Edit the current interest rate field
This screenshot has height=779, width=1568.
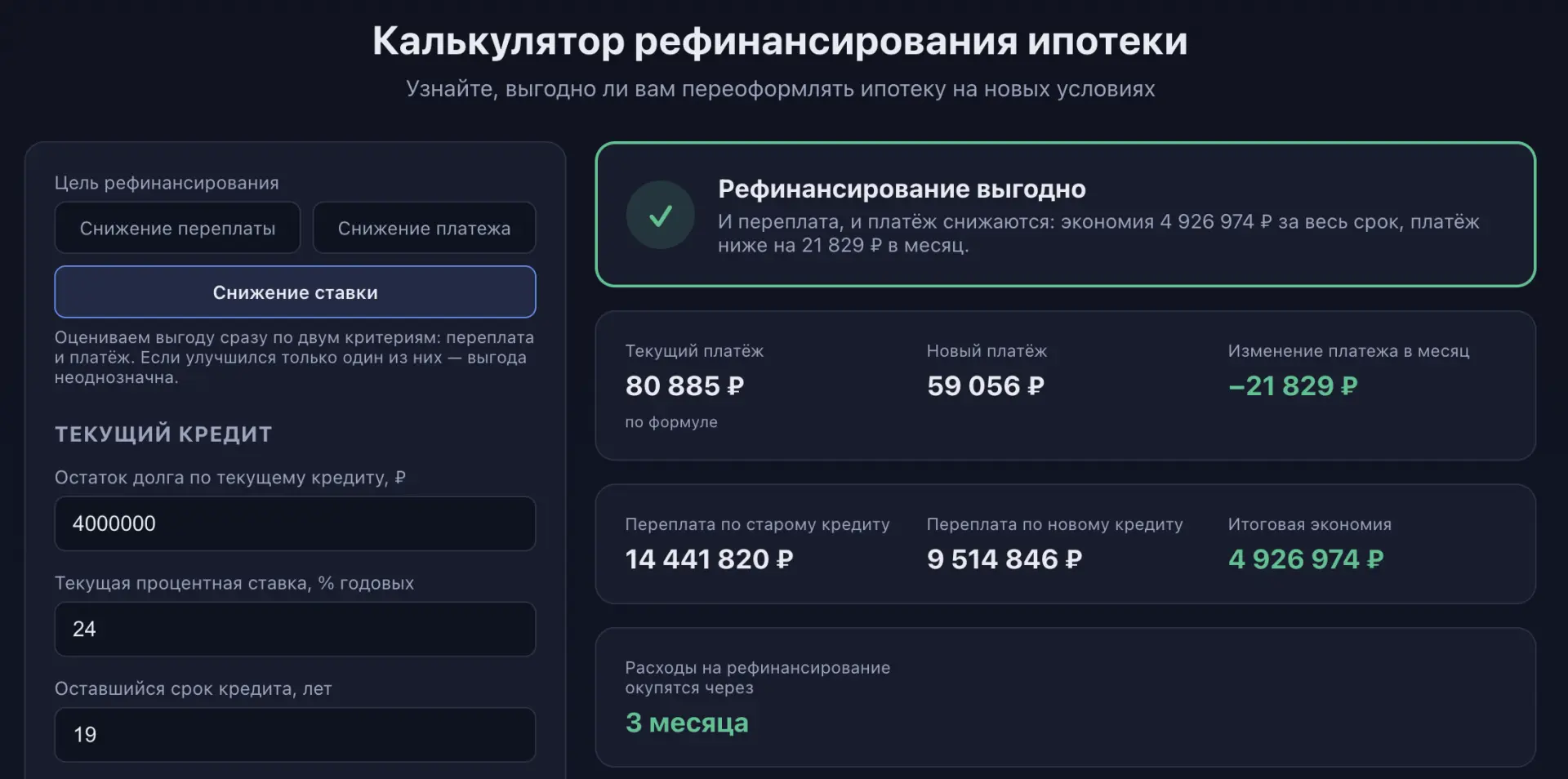(295, 629)
